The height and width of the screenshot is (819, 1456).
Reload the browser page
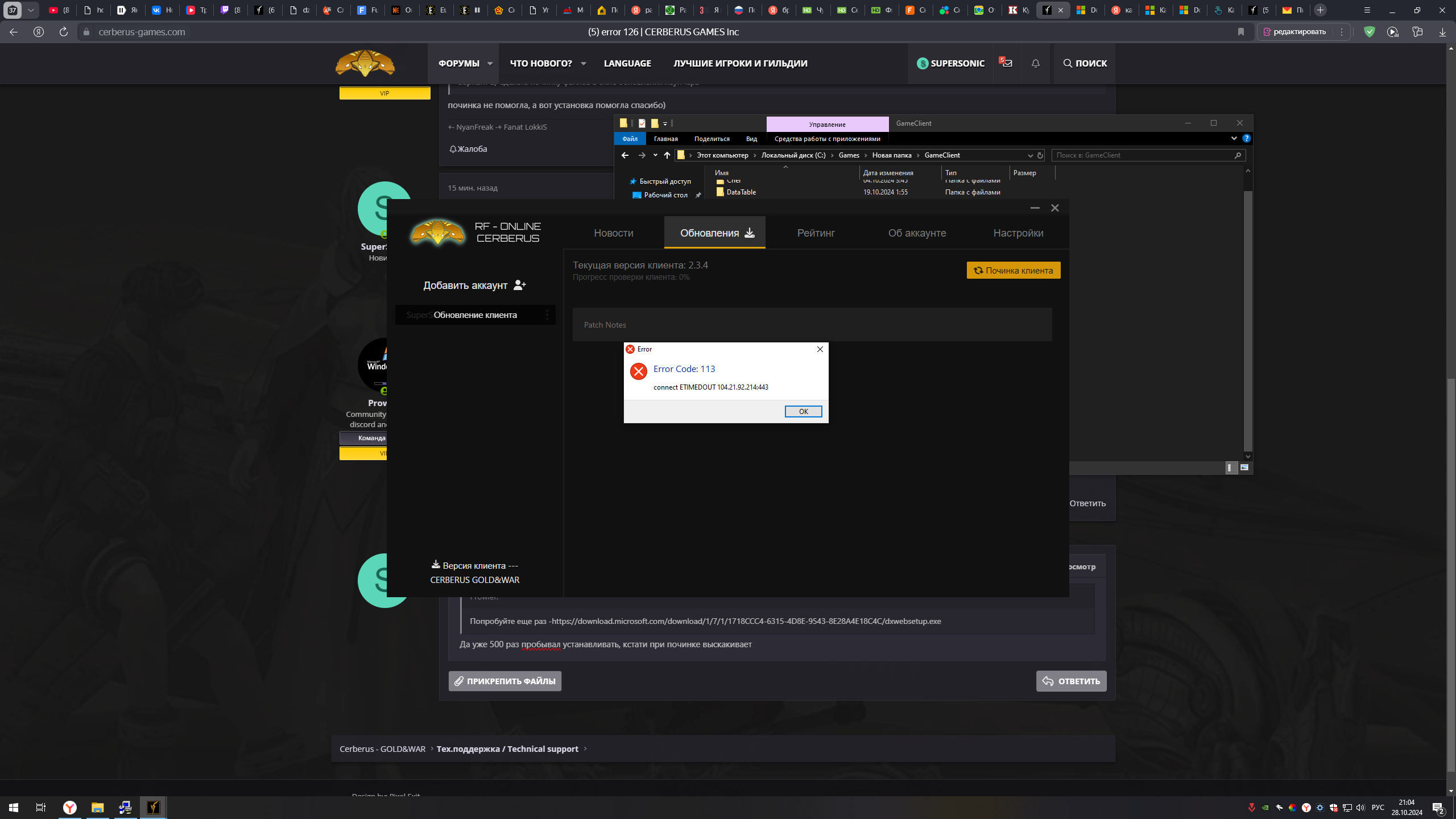(64, 32)
